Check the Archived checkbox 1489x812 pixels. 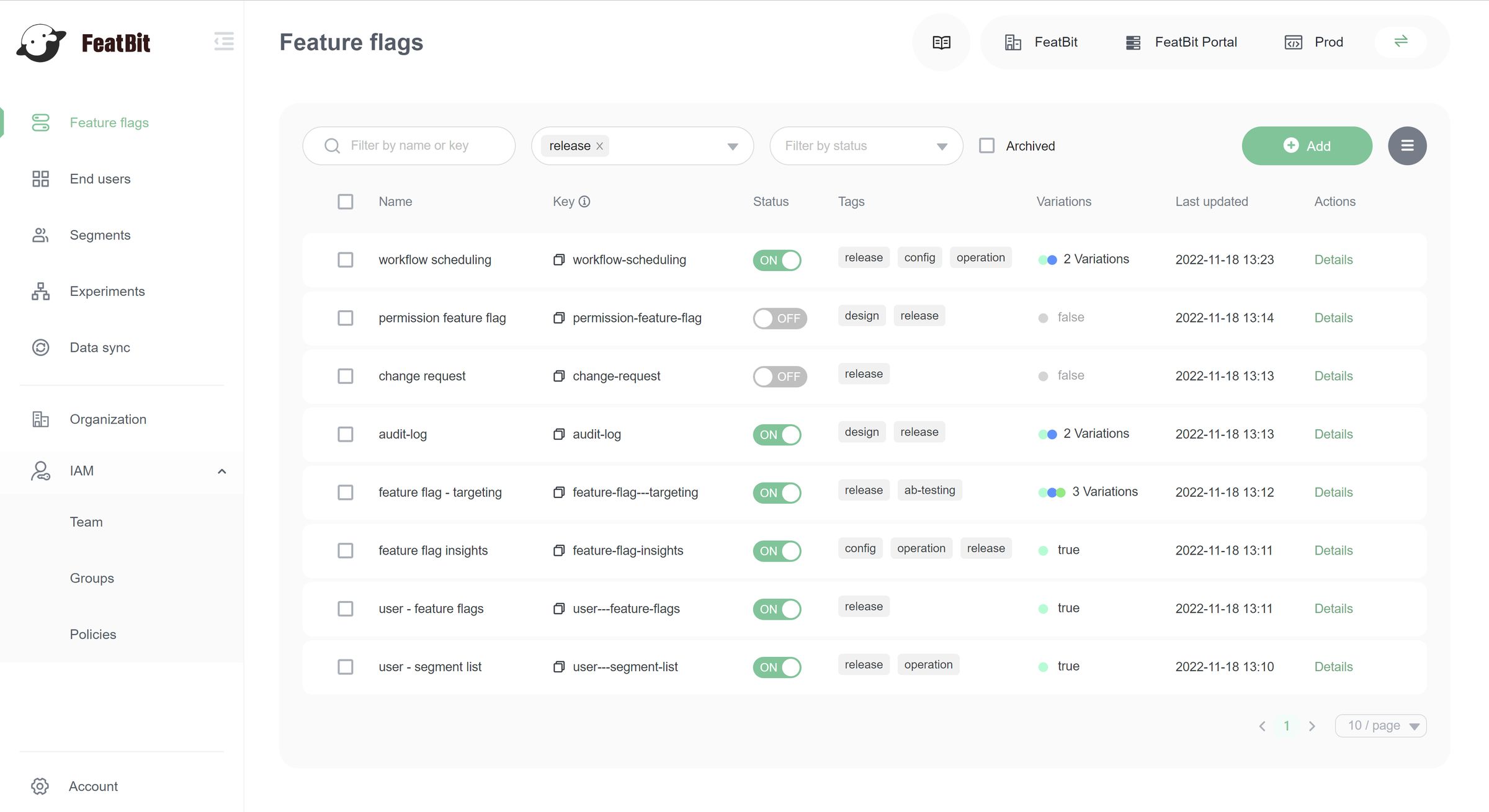(x=986, y=145)
